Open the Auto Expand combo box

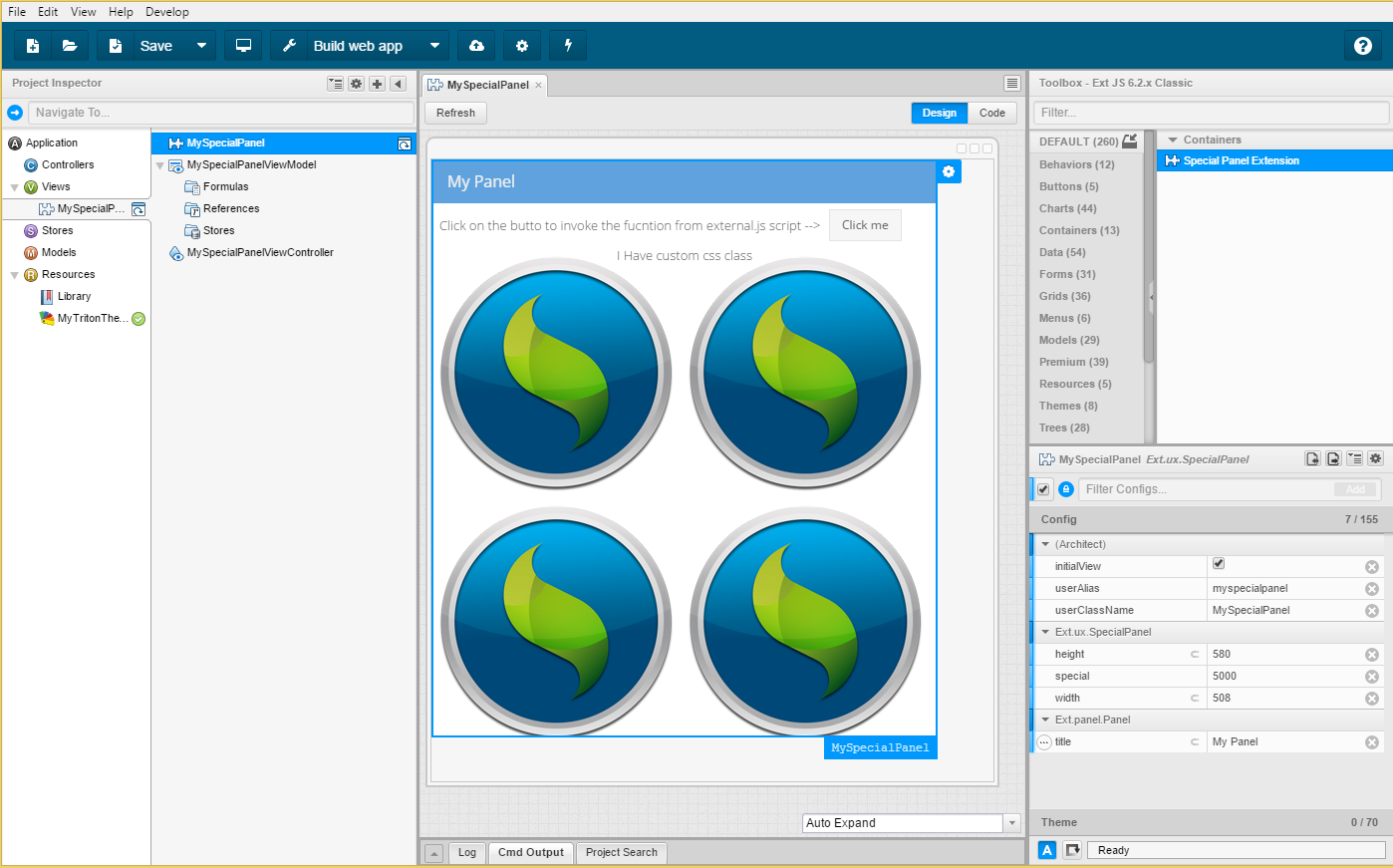pos(1012,823)
